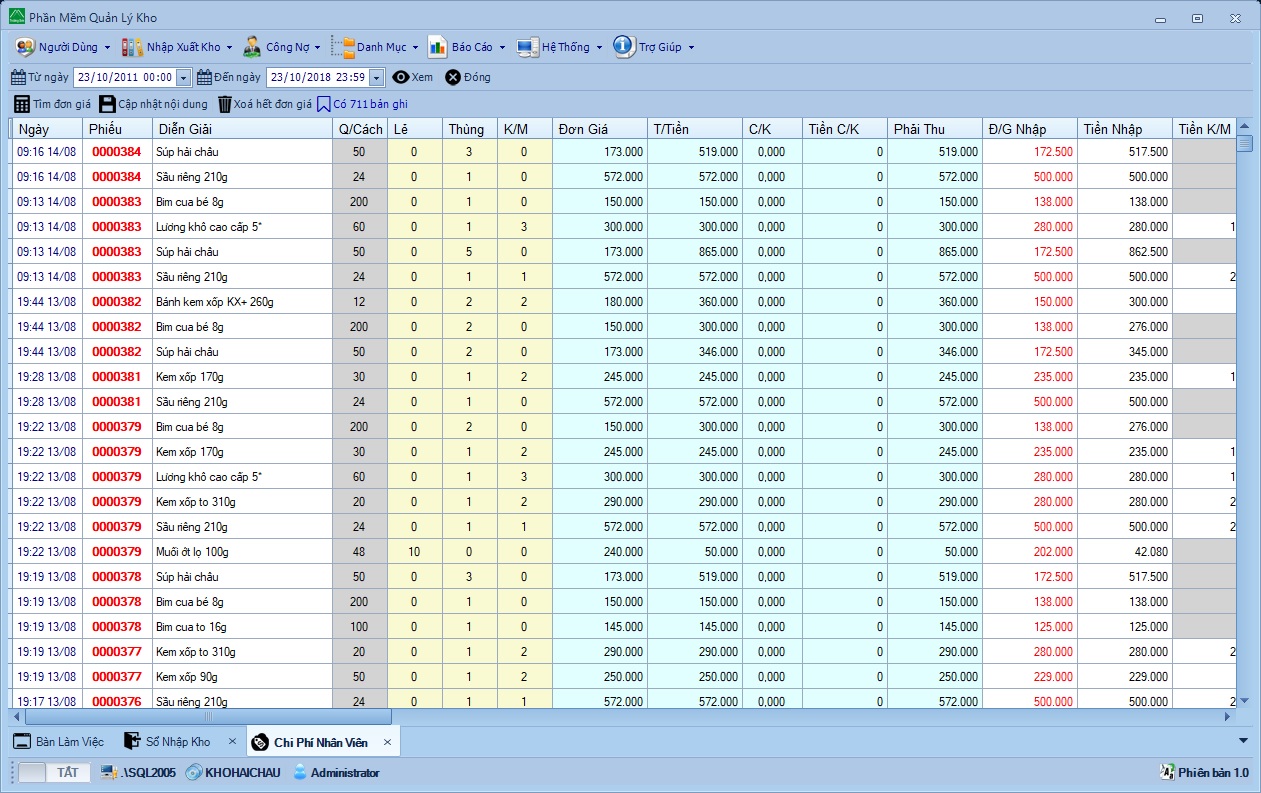Click the Người Dùng users icon
The image size is (1261, 793).
pyautogui.click(x=25, y=47)
